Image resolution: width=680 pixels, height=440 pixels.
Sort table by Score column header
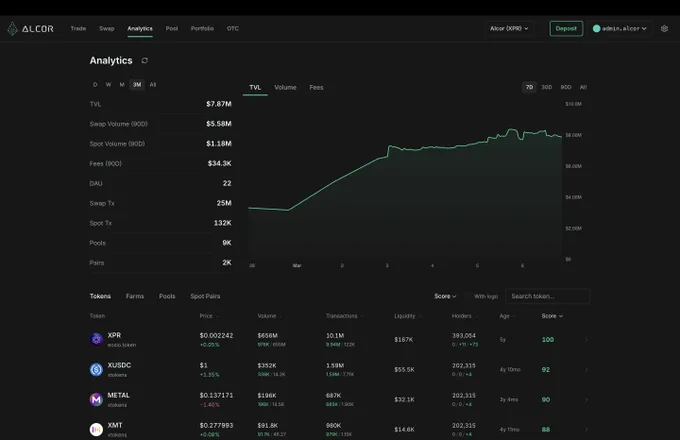click(552, 316)
